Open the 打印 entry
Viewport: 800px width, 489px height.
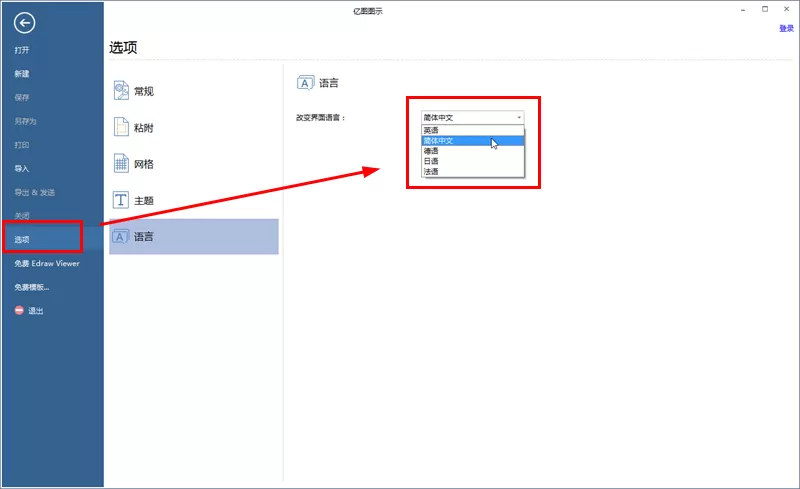pos(21,145)
